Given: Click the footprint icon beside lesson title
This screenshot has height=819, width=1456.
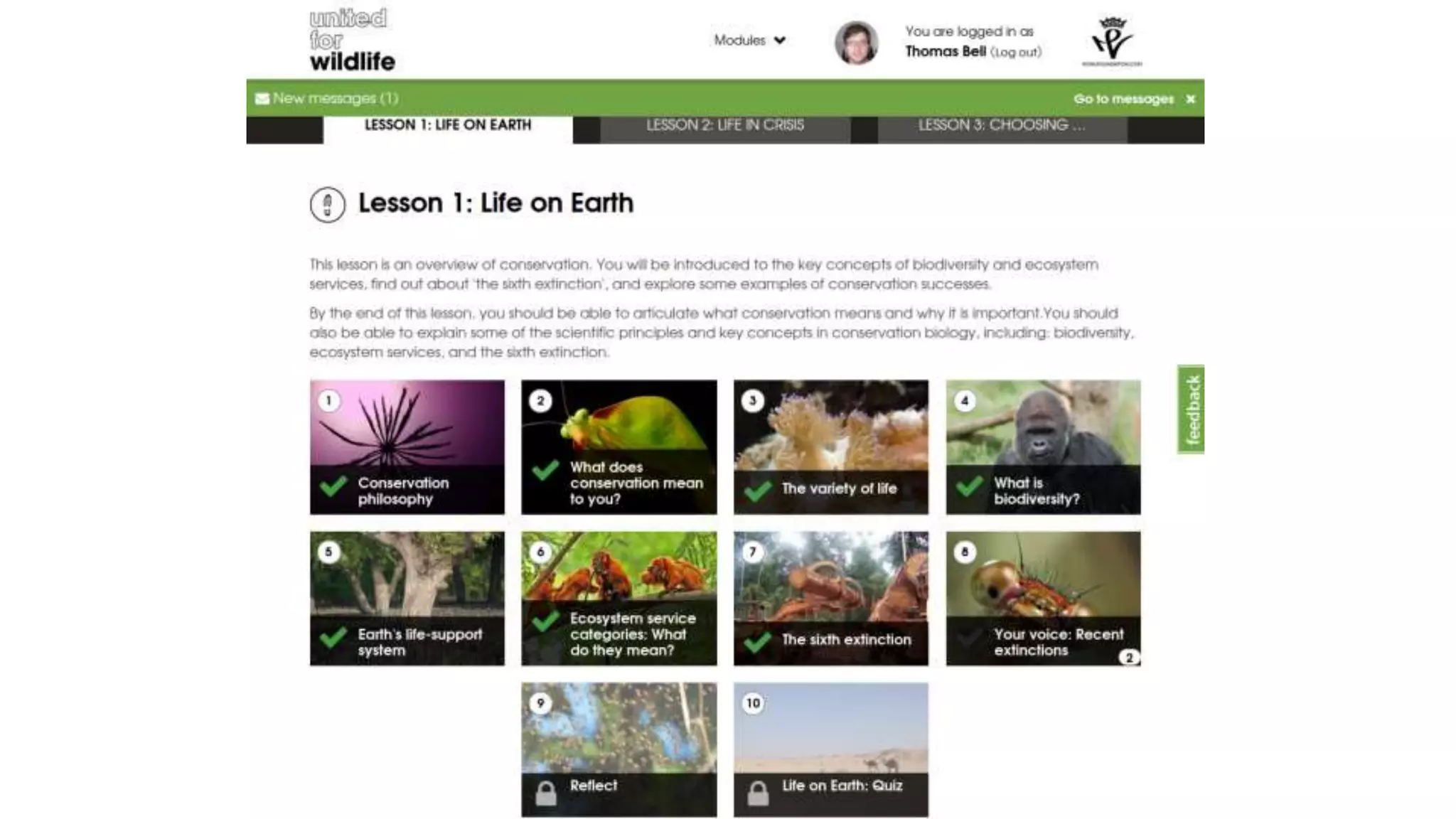Looking at the screenshot, I should [x=328, y=205].
